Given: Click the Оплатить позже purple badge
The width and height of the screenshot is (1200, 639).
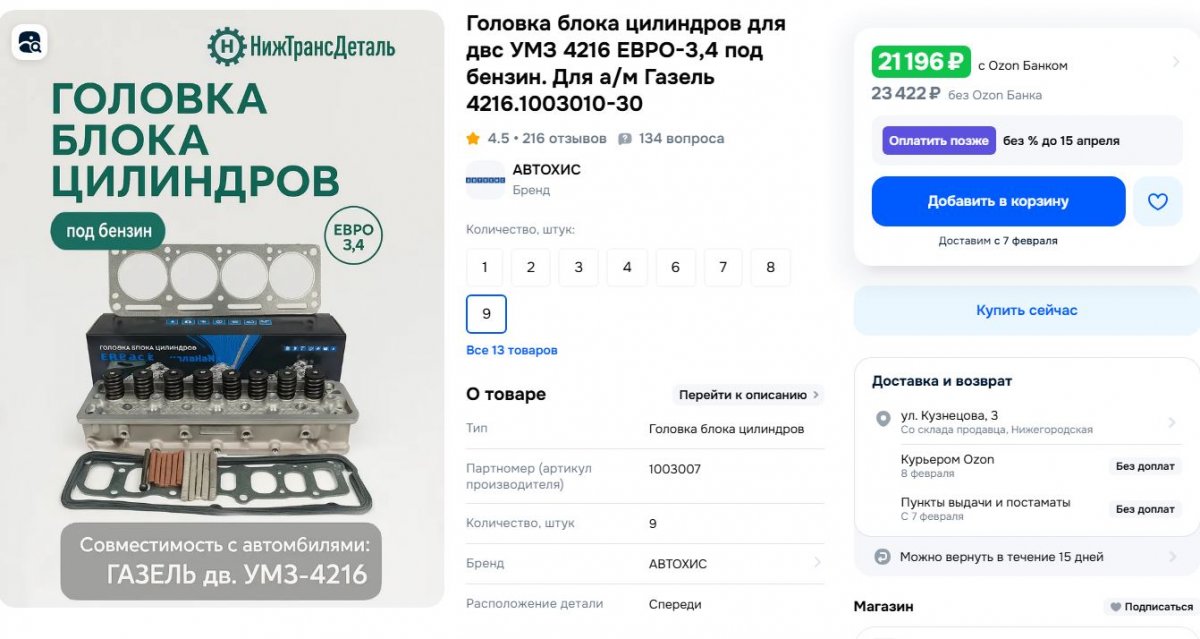Looking at the screenshot, I should coord(939,141).
